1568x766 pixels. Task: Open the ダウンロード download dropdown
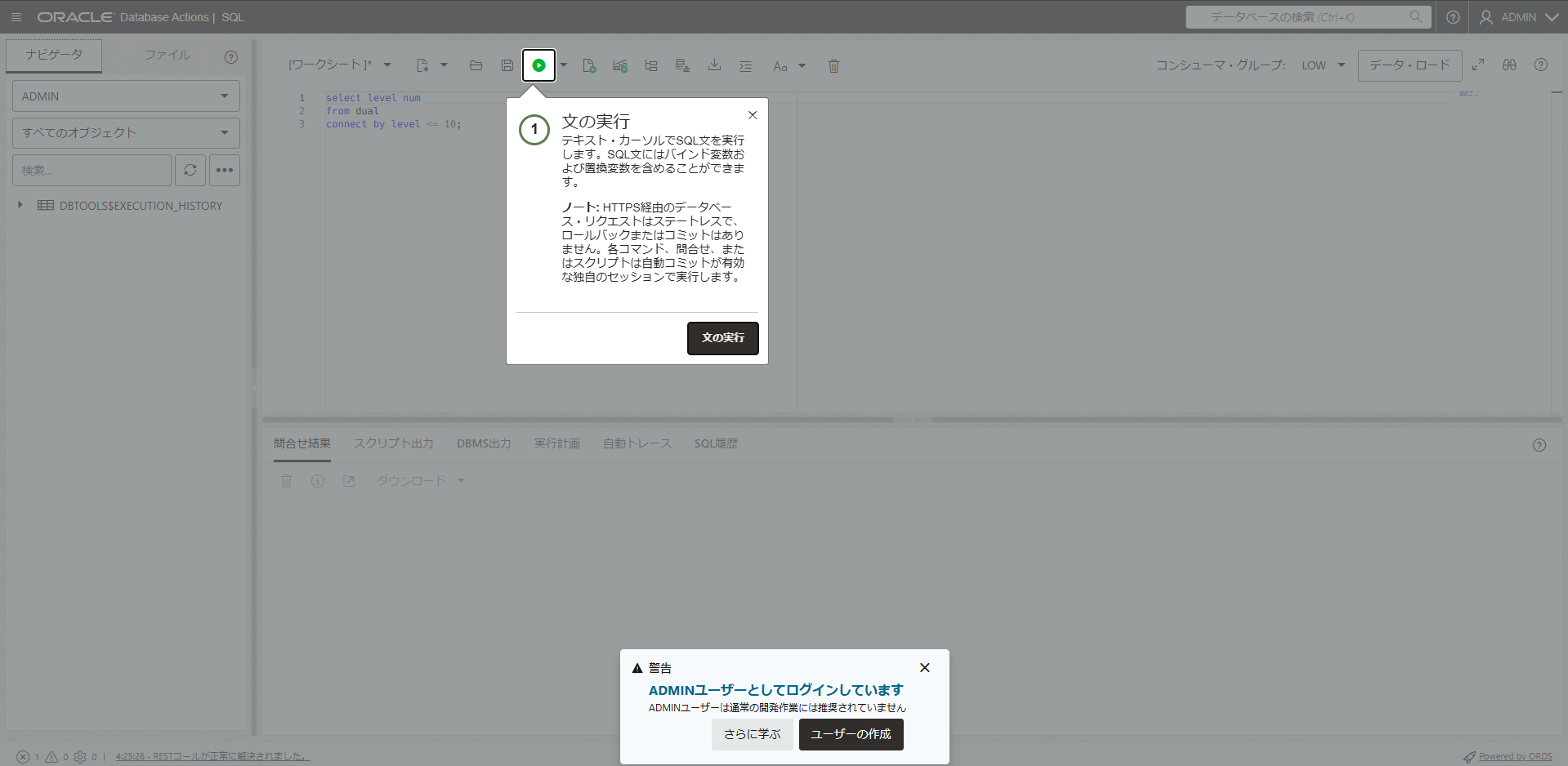420,481
